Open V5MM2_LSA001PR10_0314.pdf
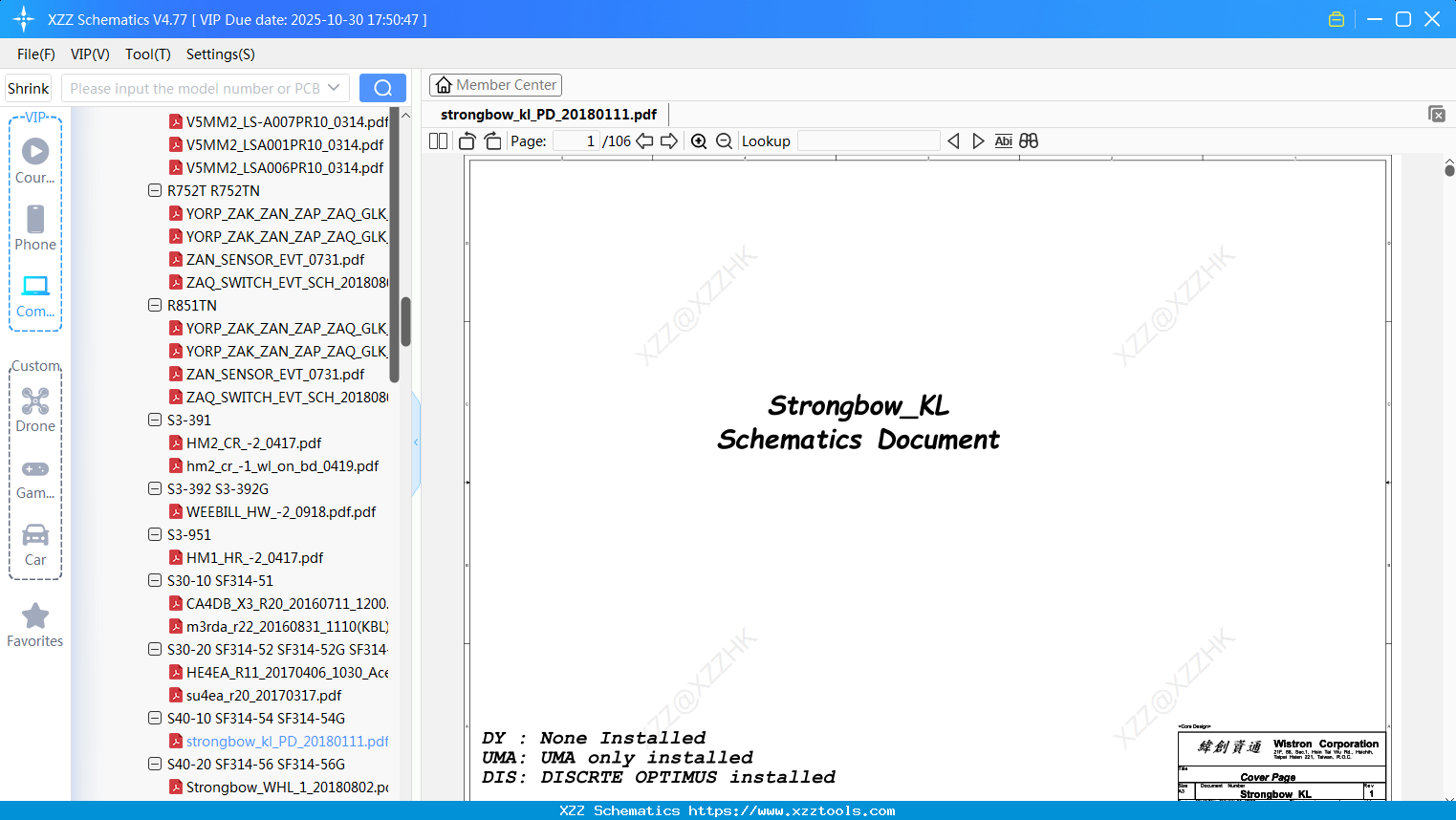Viewport: 1456px width, 820px height. coord(284,144)
